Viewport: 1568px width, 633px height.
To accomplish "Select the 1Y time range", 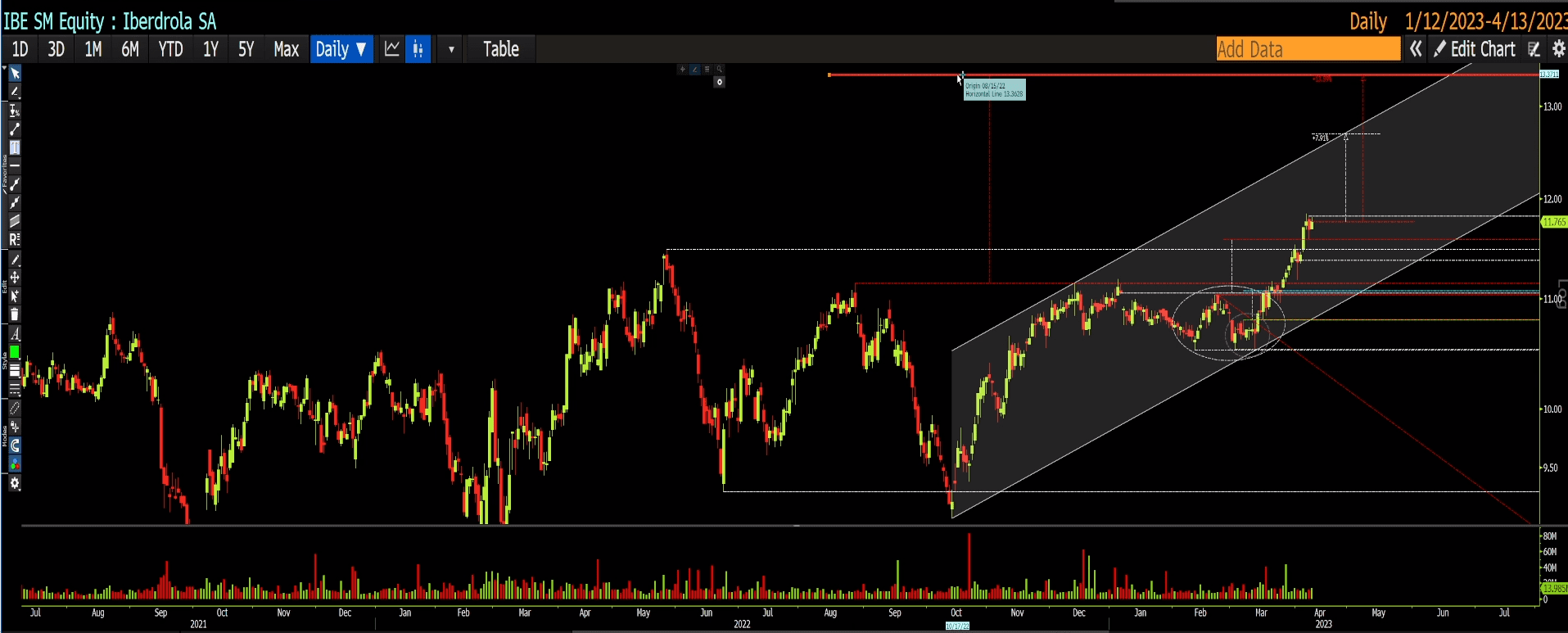I will [x=210, y=49].
